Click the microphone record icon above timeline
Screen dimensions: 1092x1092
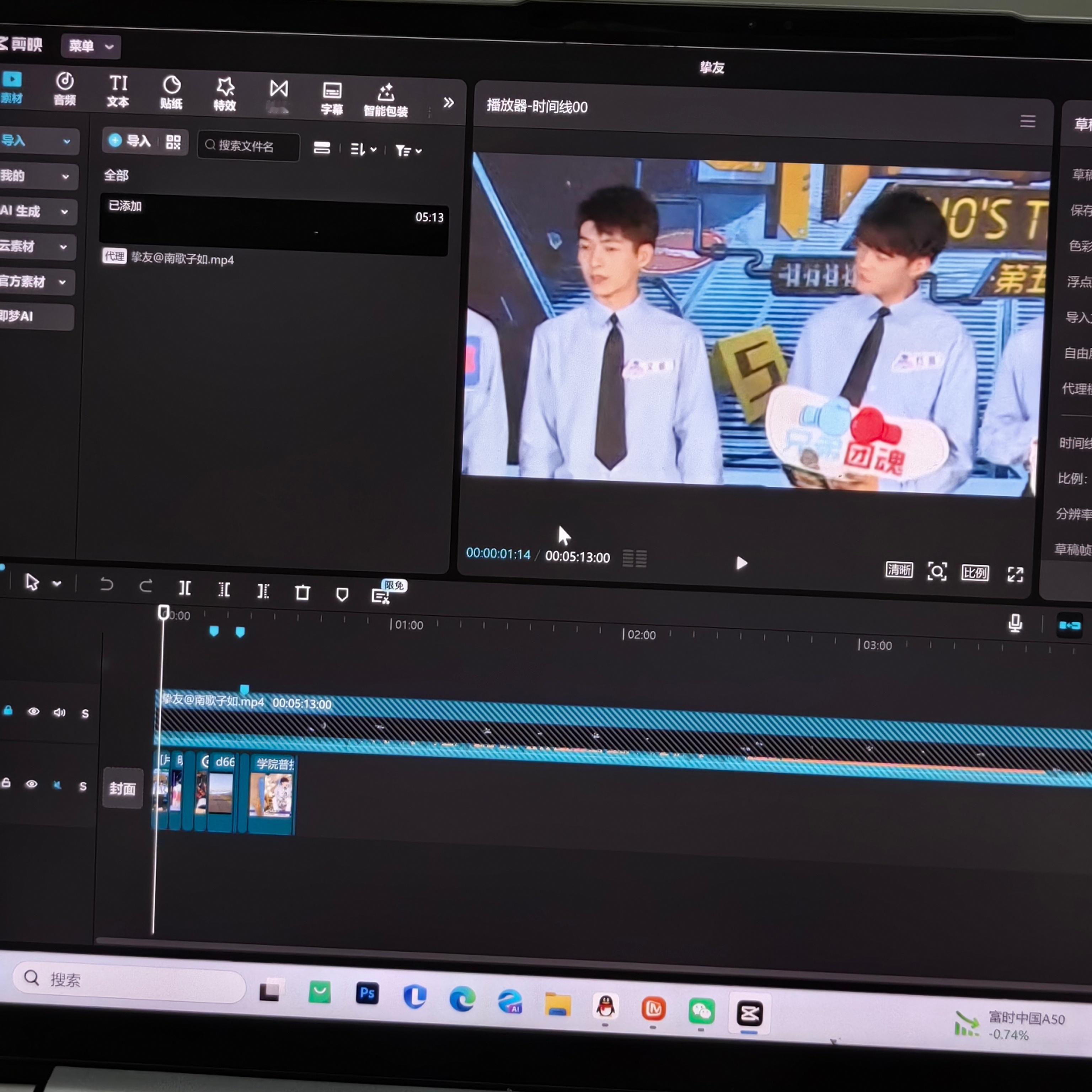pyautogui.click(x=1015, y=623)
